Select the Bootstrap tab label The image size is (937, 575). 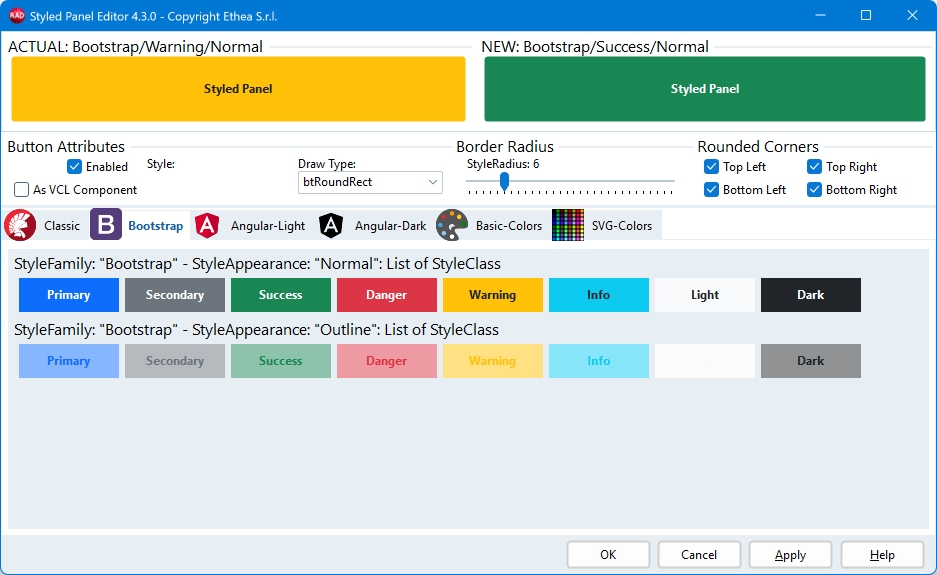(155, 226)
